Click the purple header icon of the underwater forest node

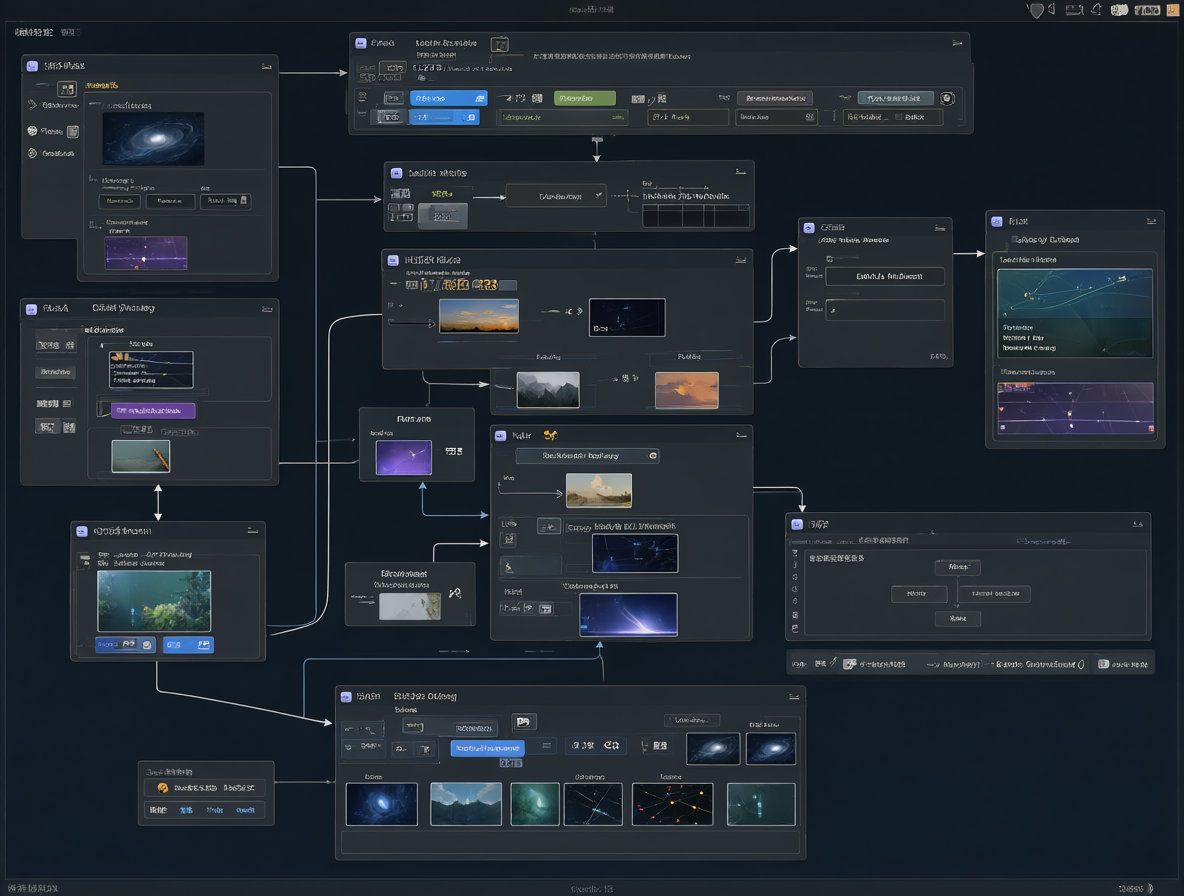click(x=82, y=531)
